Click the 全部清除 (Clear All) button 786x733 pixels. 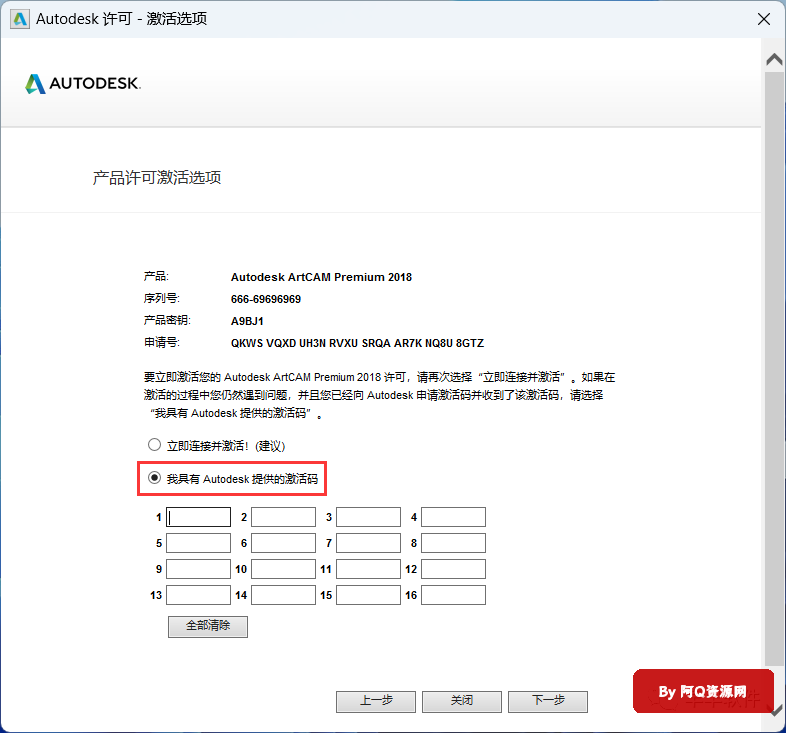[208, 627]
